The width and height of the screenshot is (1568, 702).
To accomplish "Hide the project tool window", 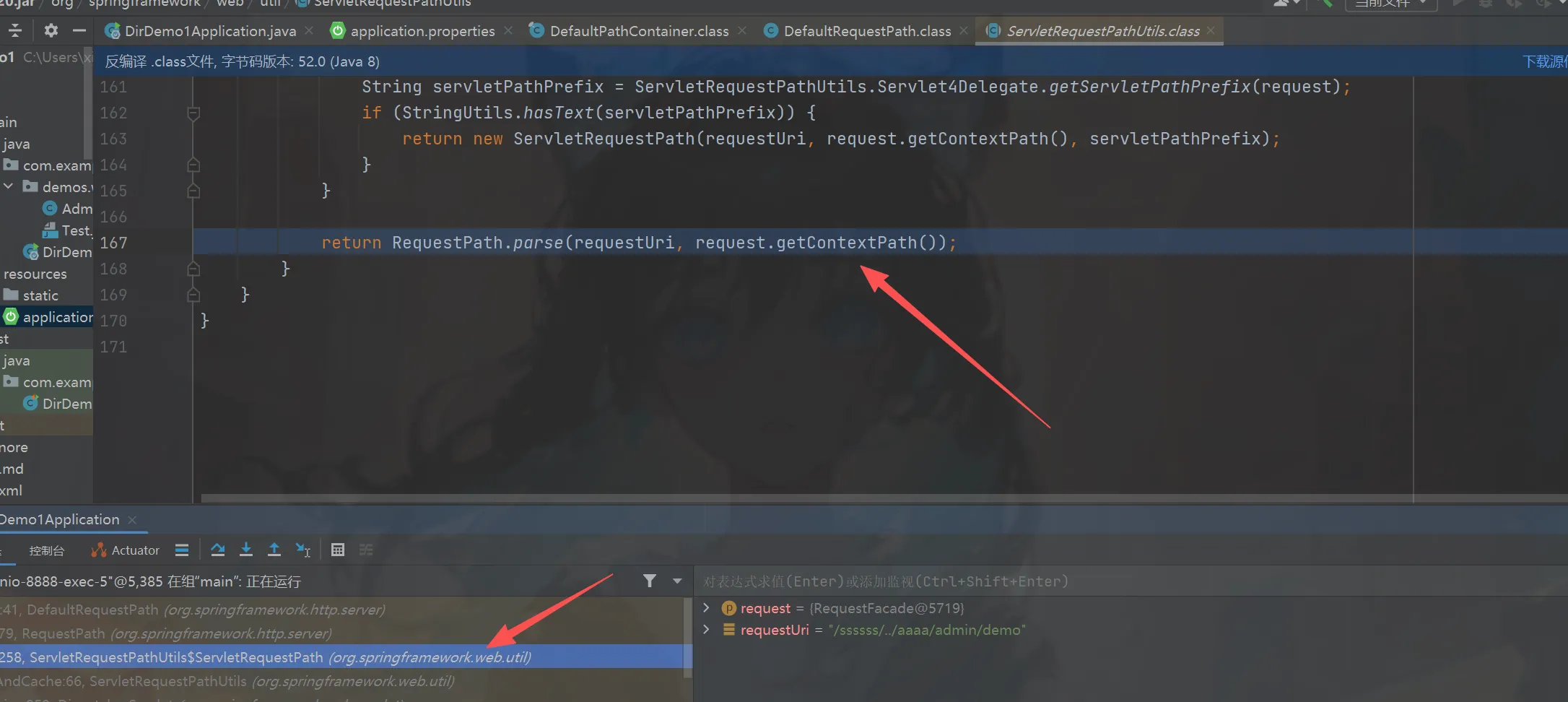I will (79, 30).
